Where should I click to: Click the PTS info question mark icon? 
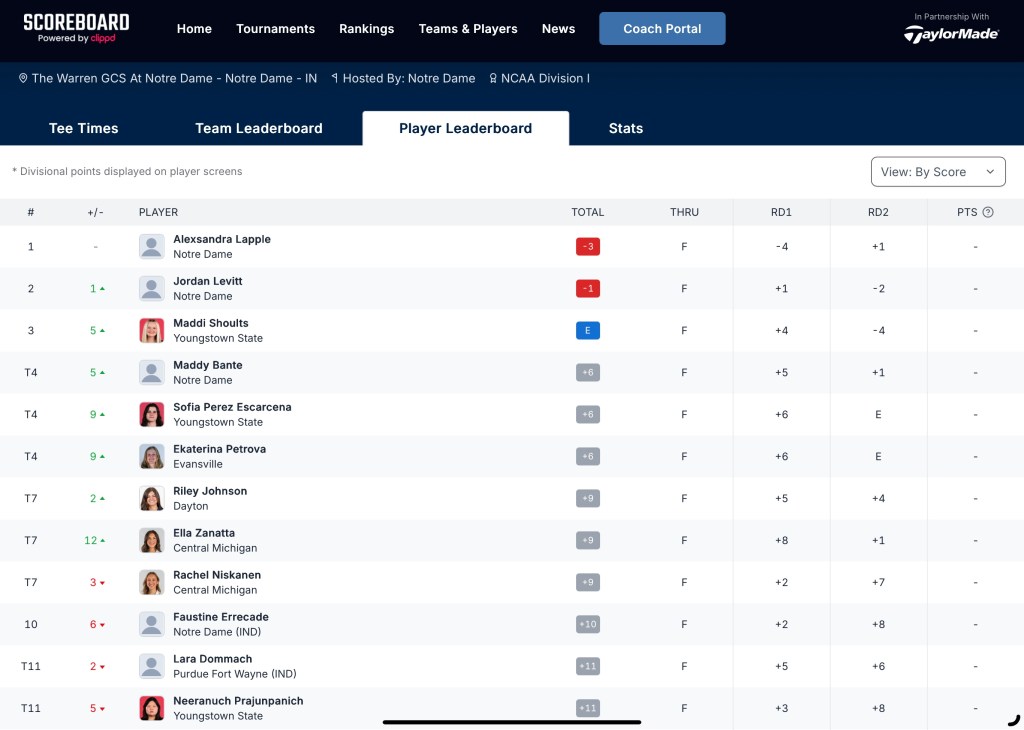point(988,212)
